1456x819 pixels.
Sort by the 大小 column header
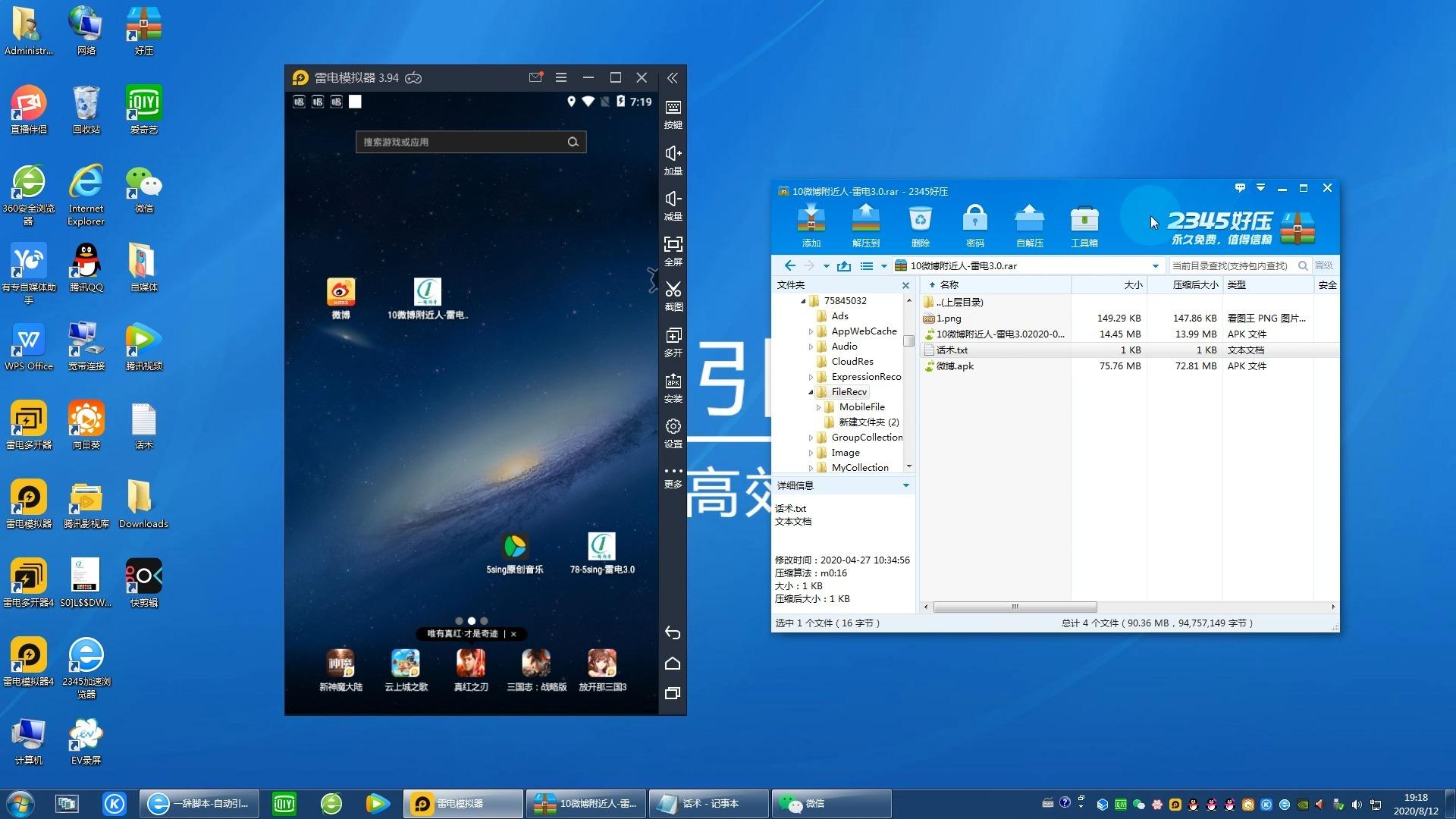(x=1109, y=285)
